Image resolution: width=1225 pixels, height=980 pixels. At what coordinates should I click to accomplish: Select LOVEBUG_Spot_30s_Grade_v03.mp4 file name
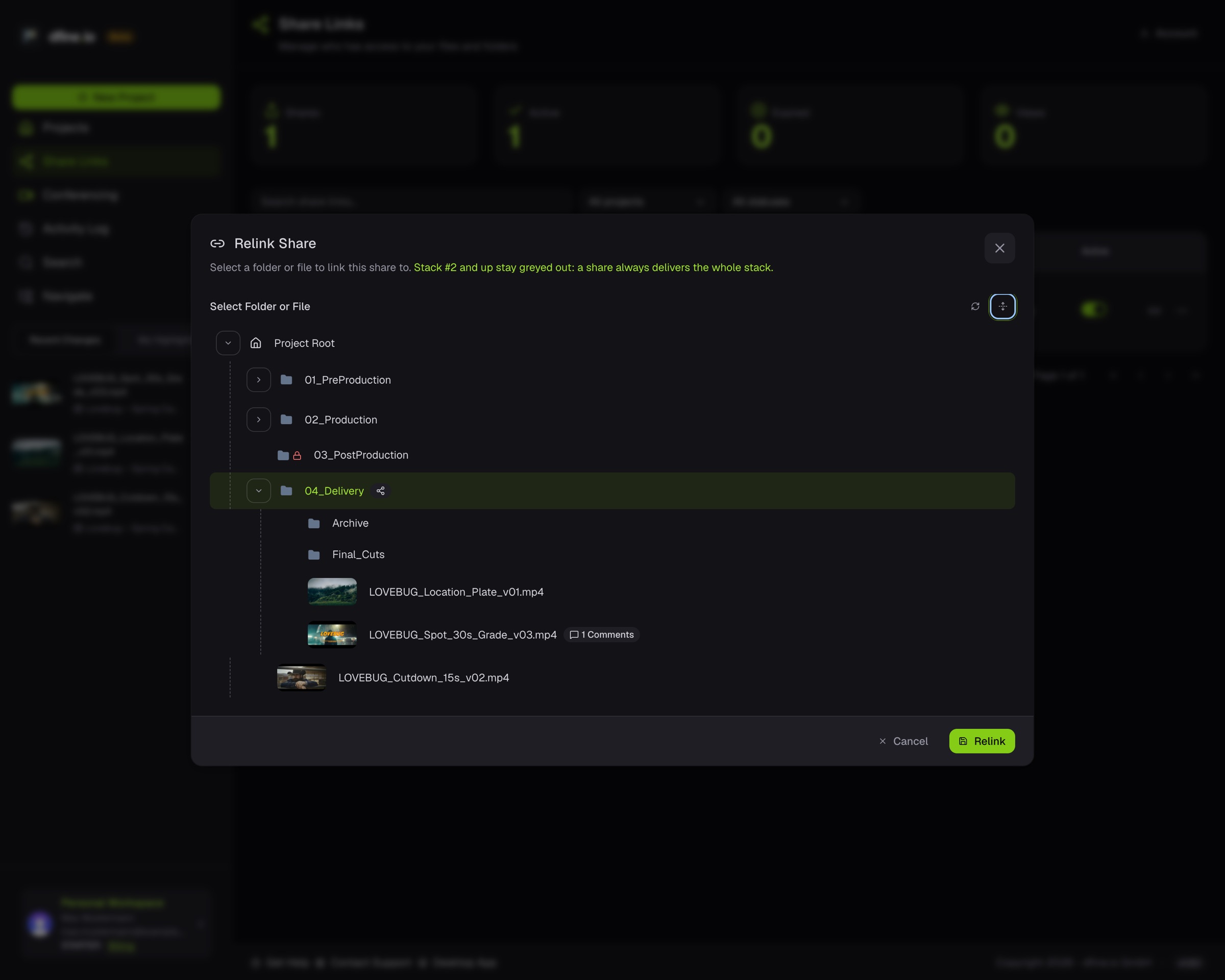(462, 634)
